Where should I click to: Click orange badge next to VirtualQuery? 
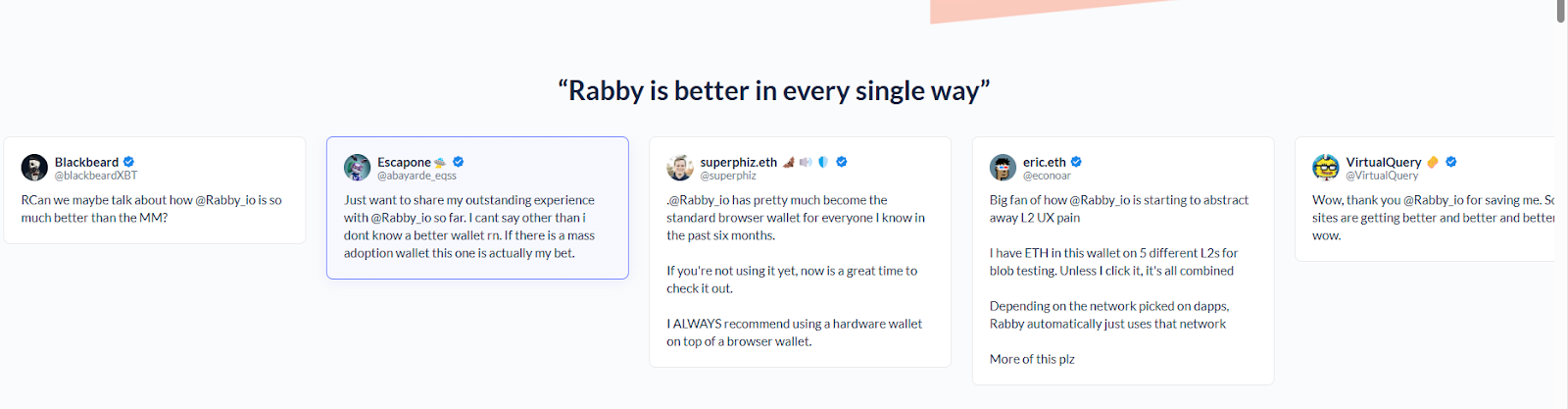point(1433,162)
